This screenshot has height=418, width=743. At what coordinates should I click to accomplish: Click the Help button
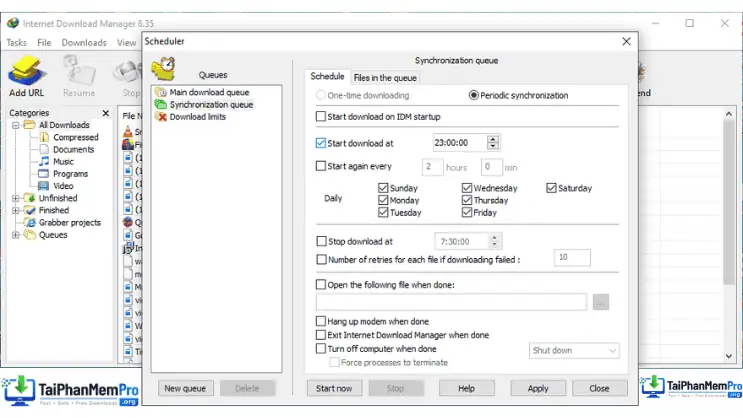click(466, 389)
